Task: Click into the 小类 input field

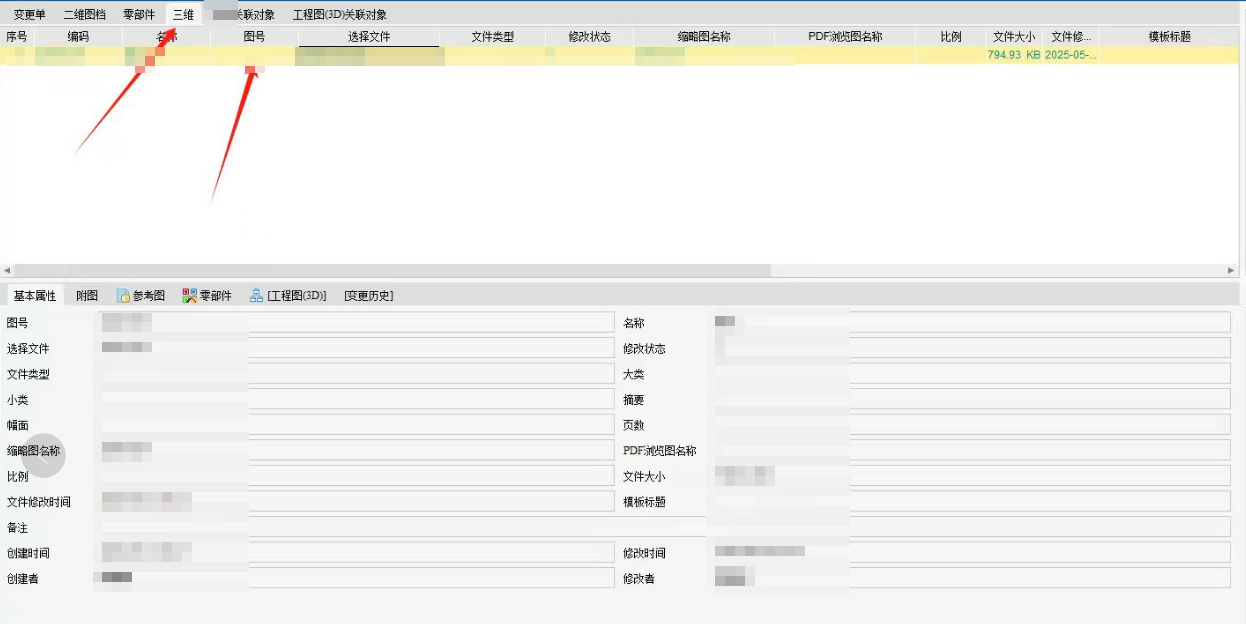Action: [353, 399]
